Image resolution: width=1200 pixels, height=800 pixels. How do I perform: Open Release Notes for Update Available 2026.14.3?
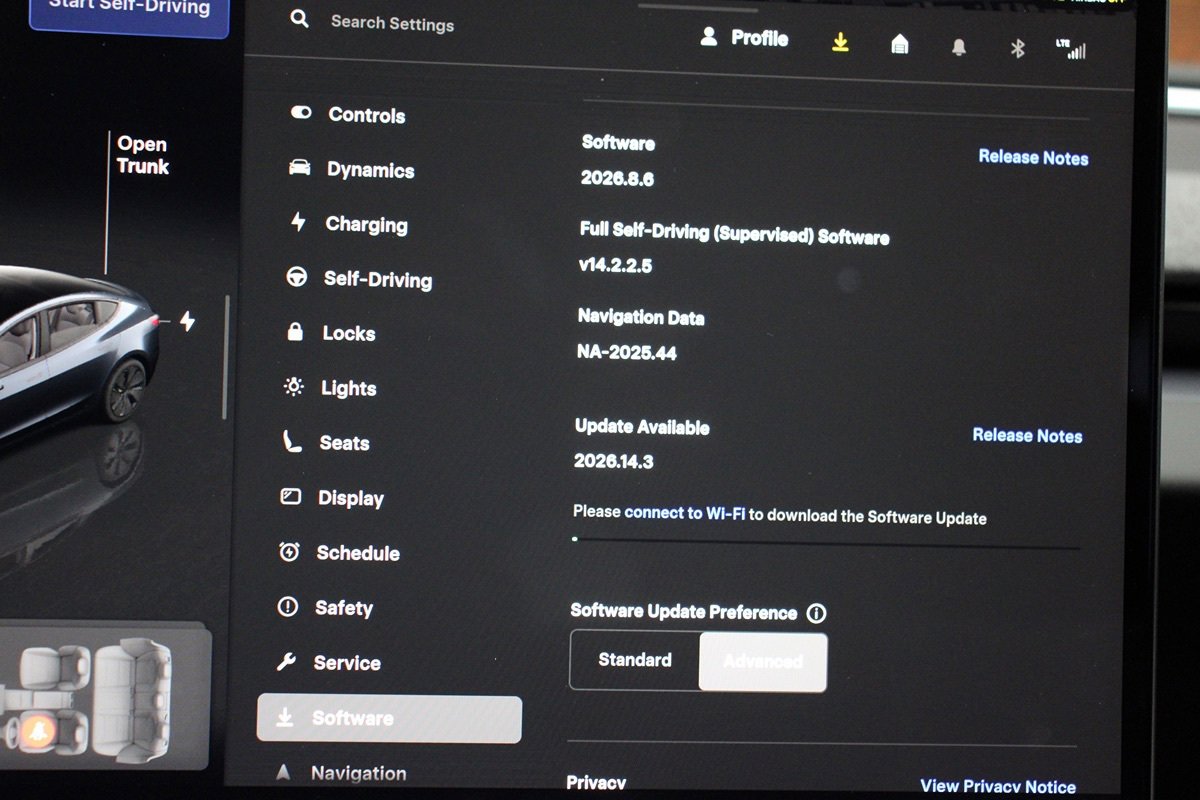point(1027,435)
